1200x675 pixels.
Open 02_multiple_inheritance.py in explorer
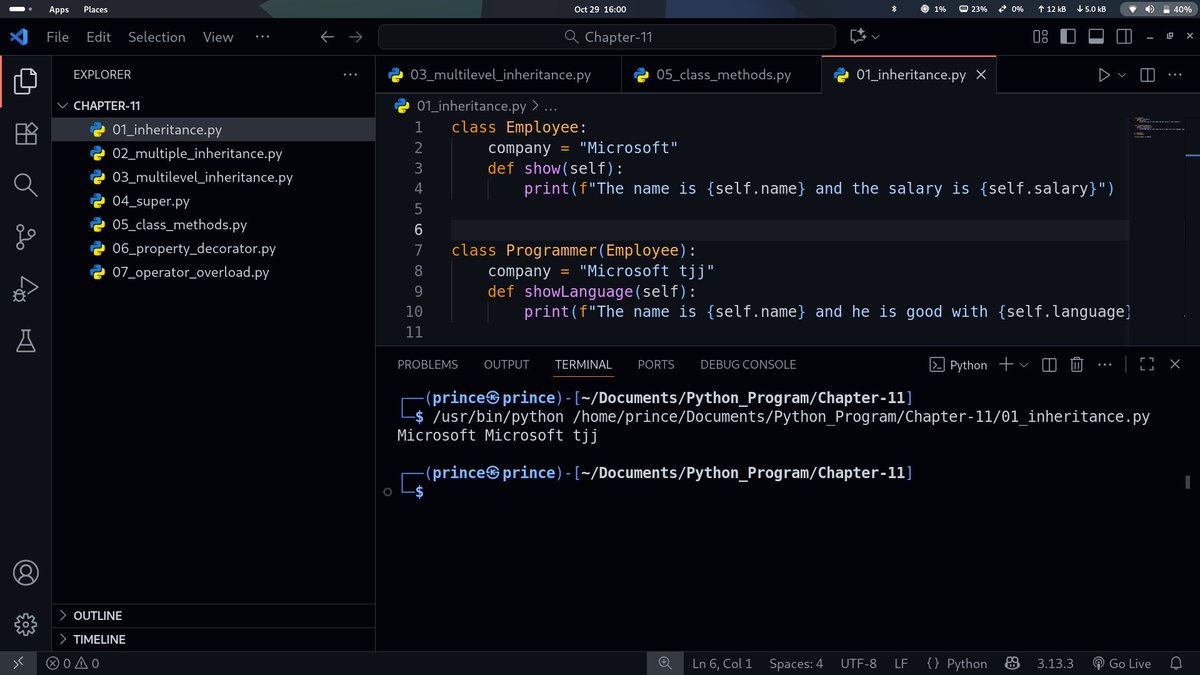point(215,153)
